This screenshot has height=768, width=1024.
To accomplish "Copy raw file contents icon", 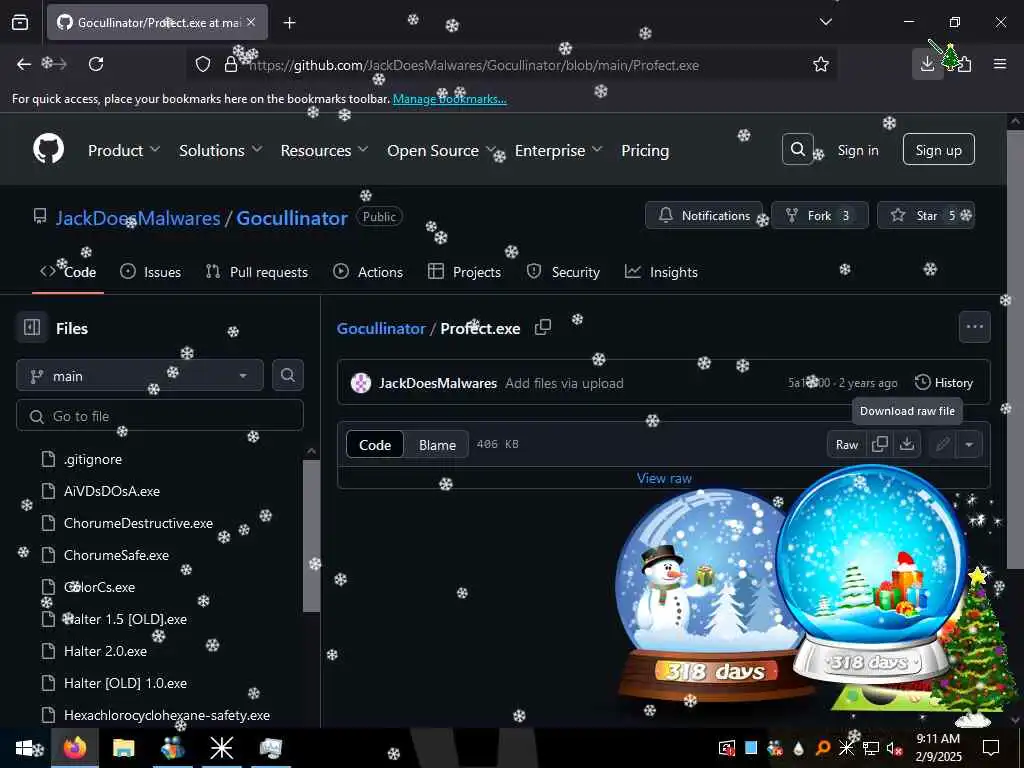I will pyautogui.click(x=880, y=444).
